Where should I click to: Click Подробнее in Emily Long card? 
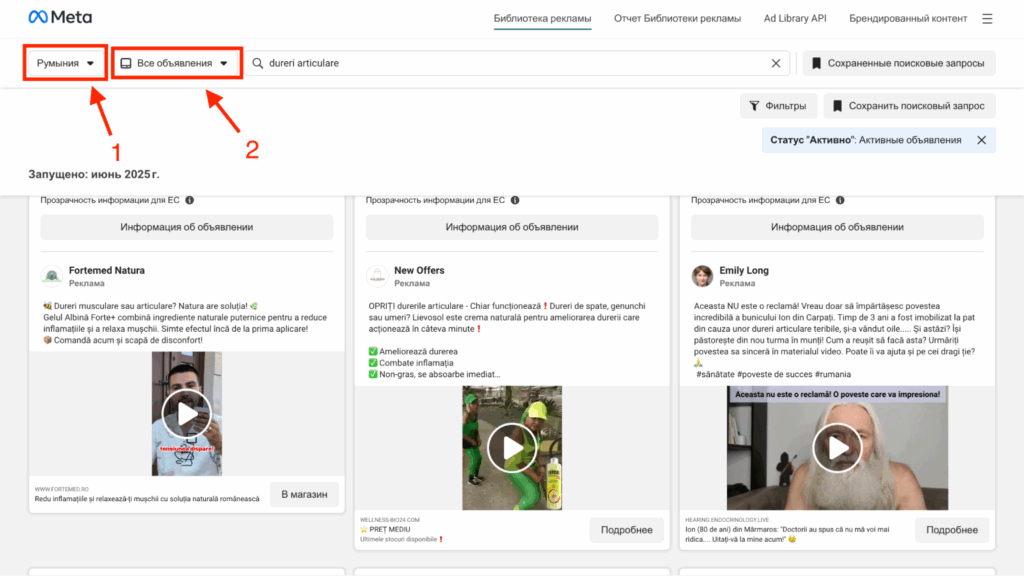point(952,530)
